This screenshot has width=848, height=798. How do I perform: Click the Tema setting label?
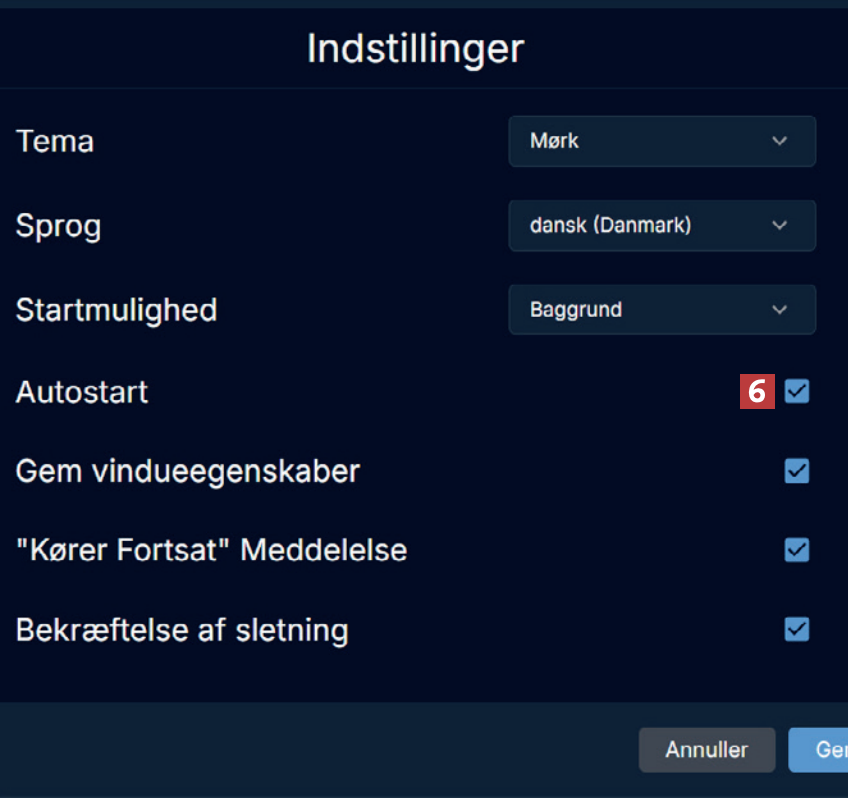click(x=55, y=141)
